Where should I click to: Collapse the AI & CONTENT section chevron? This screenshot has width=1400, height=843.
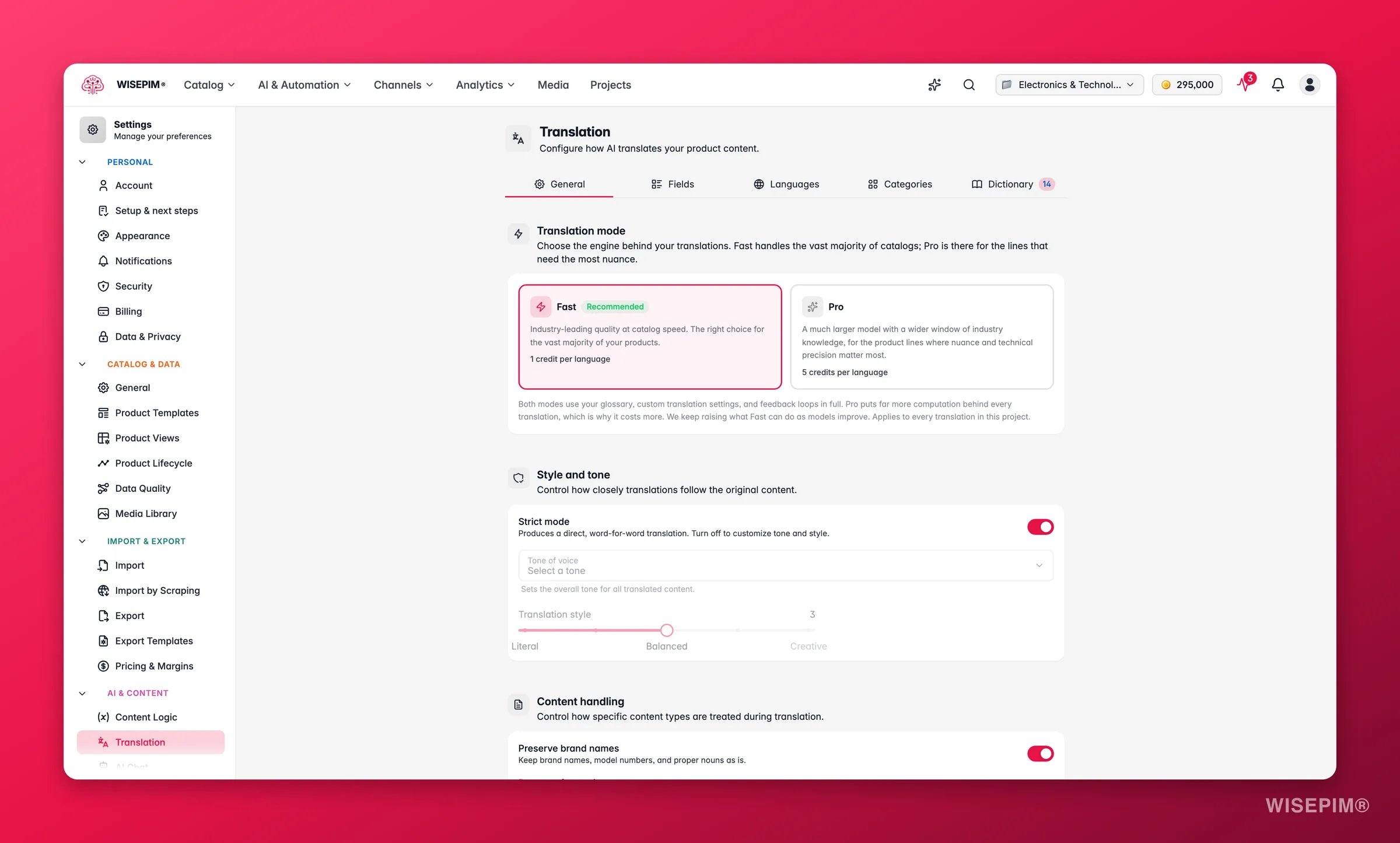tap(82, 693)
